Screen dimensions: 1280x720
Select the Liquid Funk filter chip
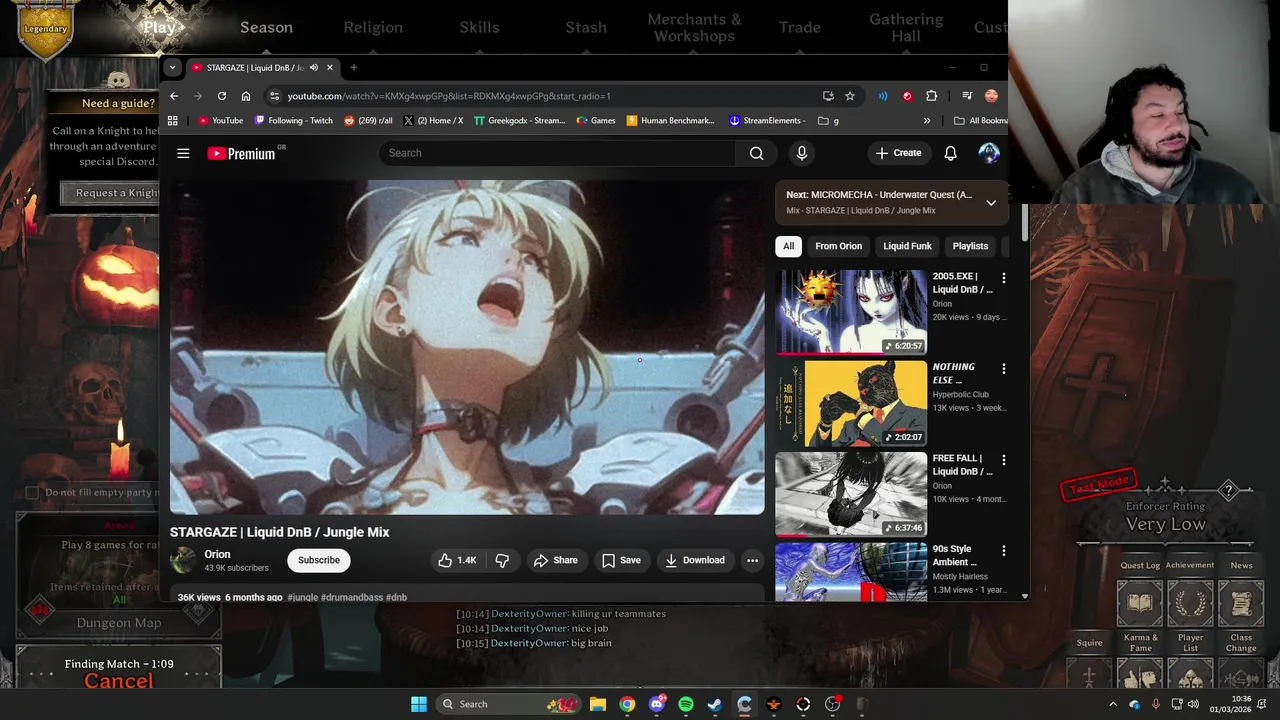click(907, 246)
